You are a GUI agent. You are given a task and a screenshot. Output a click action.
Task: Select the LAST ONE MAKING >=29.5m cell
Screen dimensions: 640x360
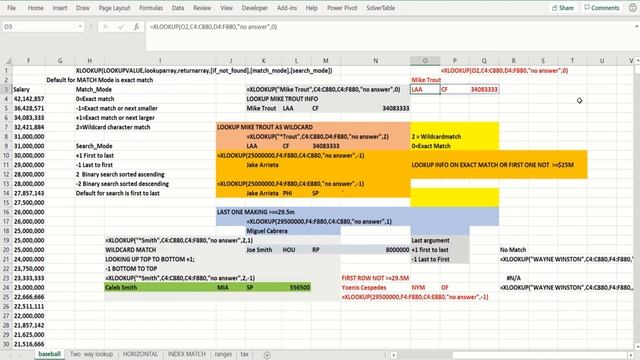[256, 212]
